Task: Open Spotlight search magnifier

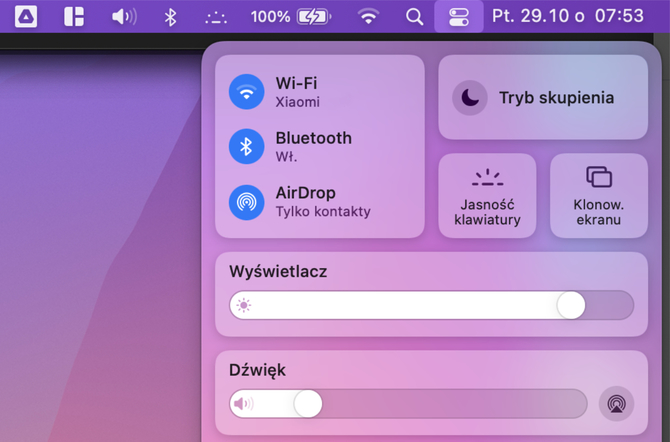Action: [x=414, y=17]
